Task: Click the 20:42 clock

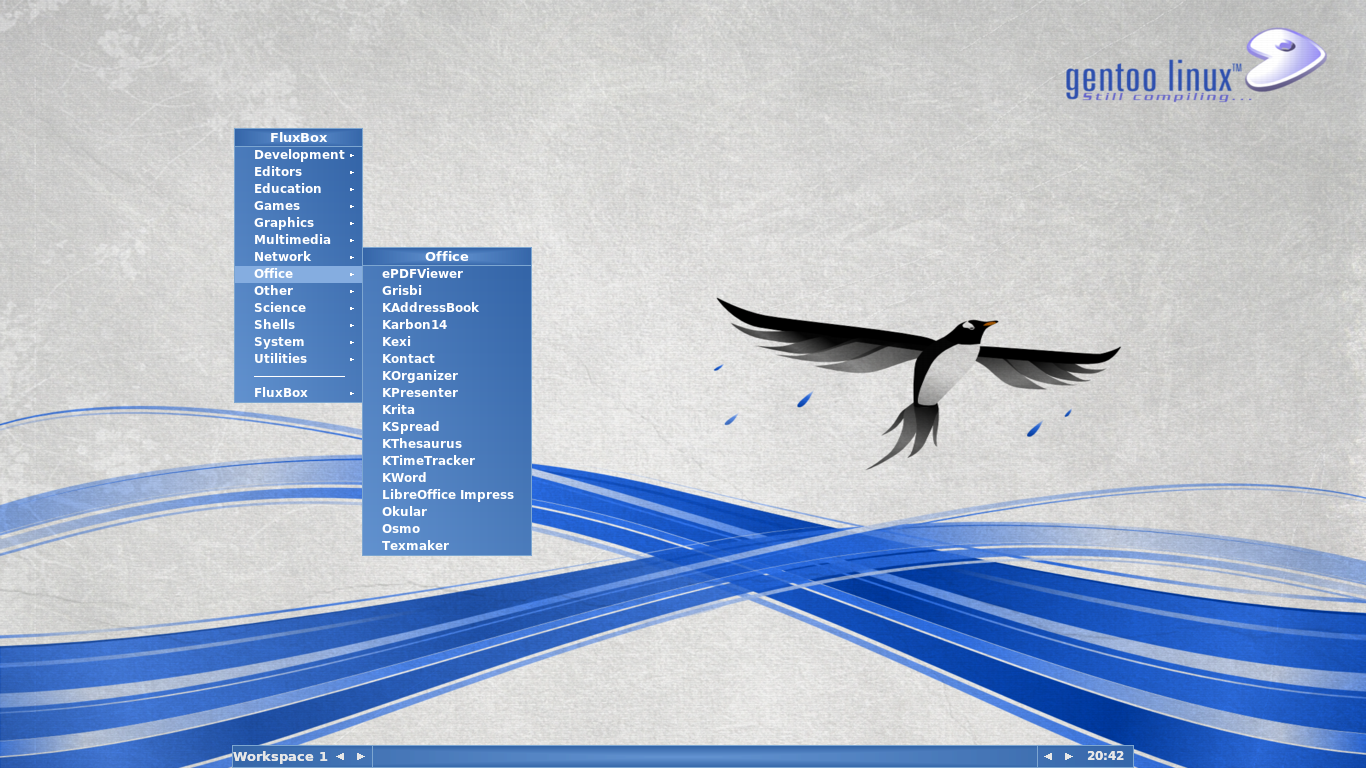Action: coord(1105,757)
